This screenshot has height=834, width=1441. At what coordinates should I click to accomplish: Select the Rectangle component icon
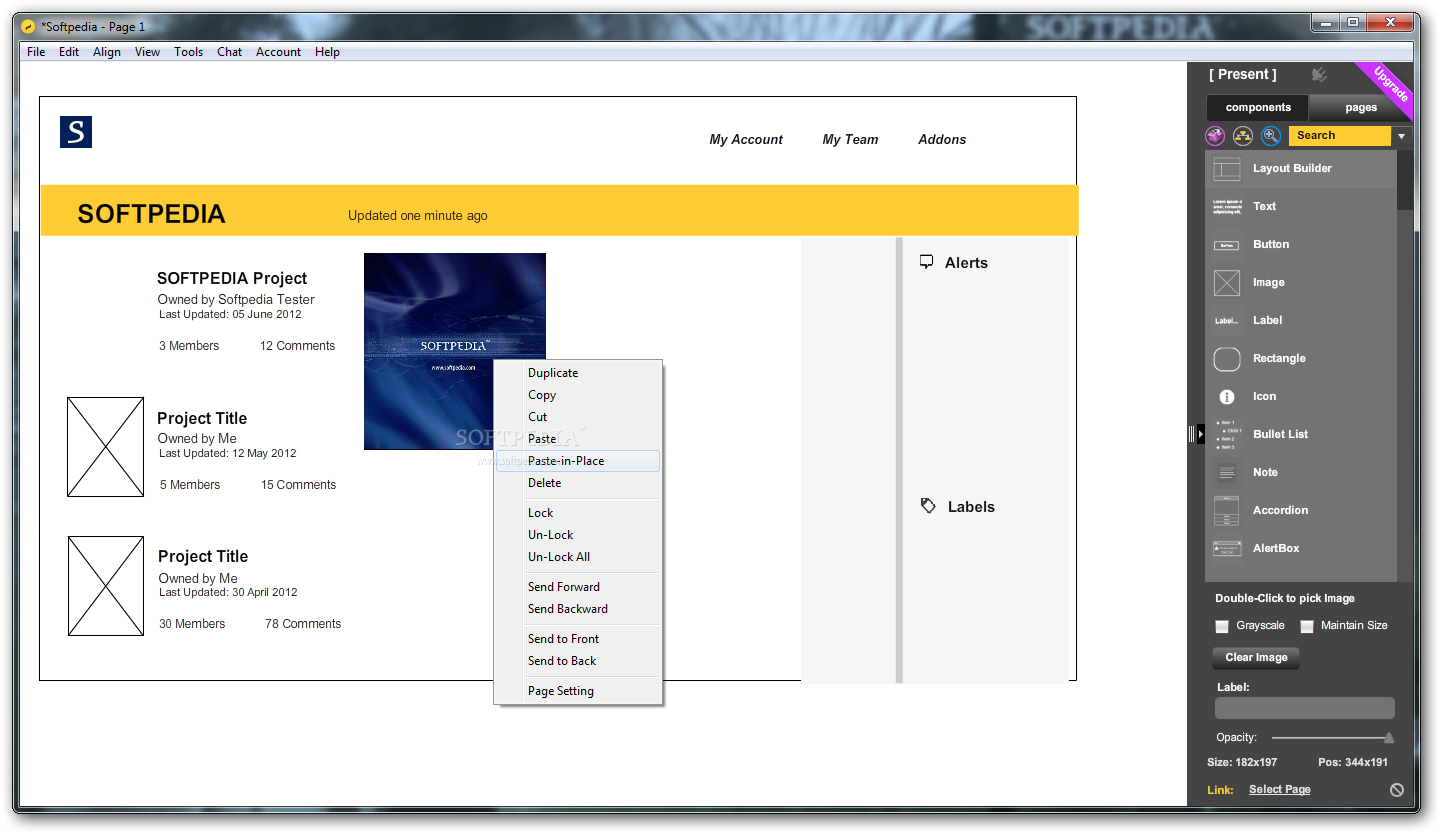(x=1227, y=359)
